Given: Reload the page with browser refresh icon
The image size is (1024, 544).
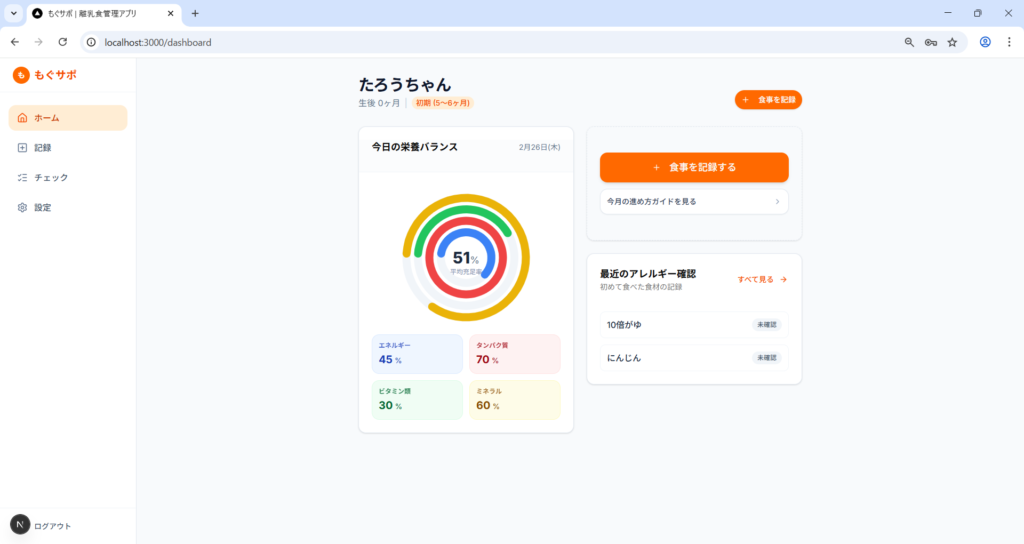Looking at the screenshot, I should pyautogui.click(x=63, y=43).
